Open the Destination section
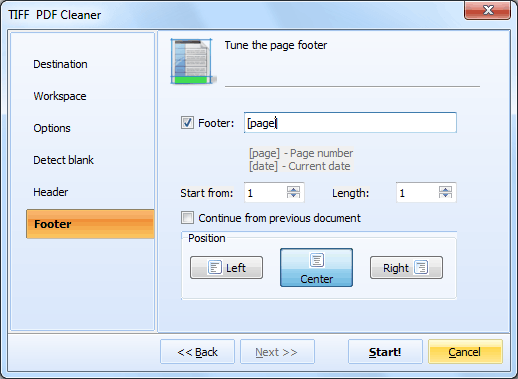This screenshot has width=518, height=379. coord(60,64)
